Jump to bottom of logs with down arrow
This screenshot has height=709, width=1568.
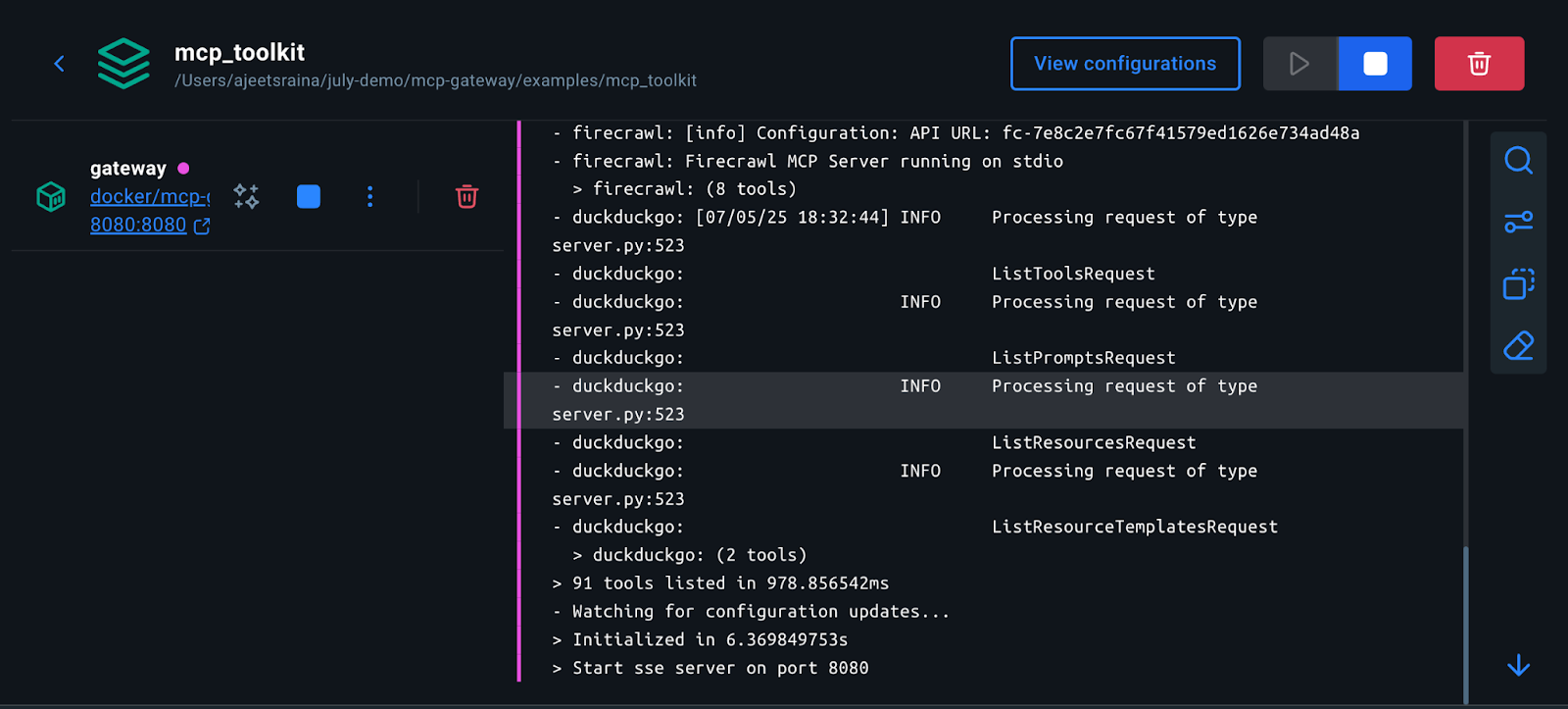[x=1518, y=666]
